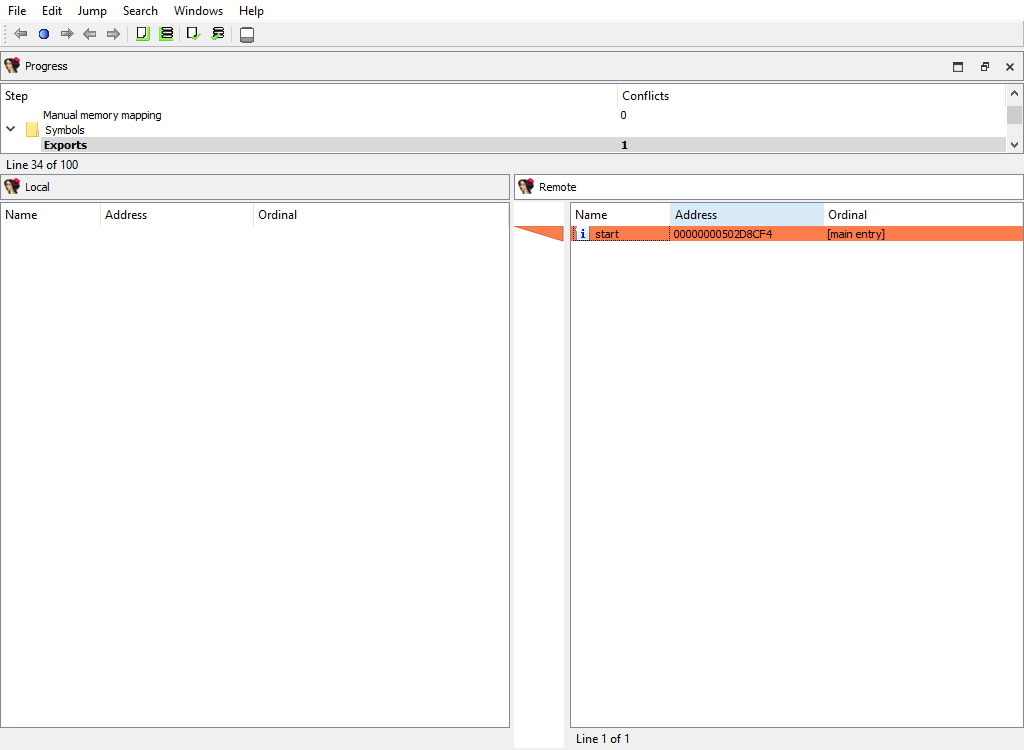
Task: Float the Progress panel
Action: pos(984,67)
